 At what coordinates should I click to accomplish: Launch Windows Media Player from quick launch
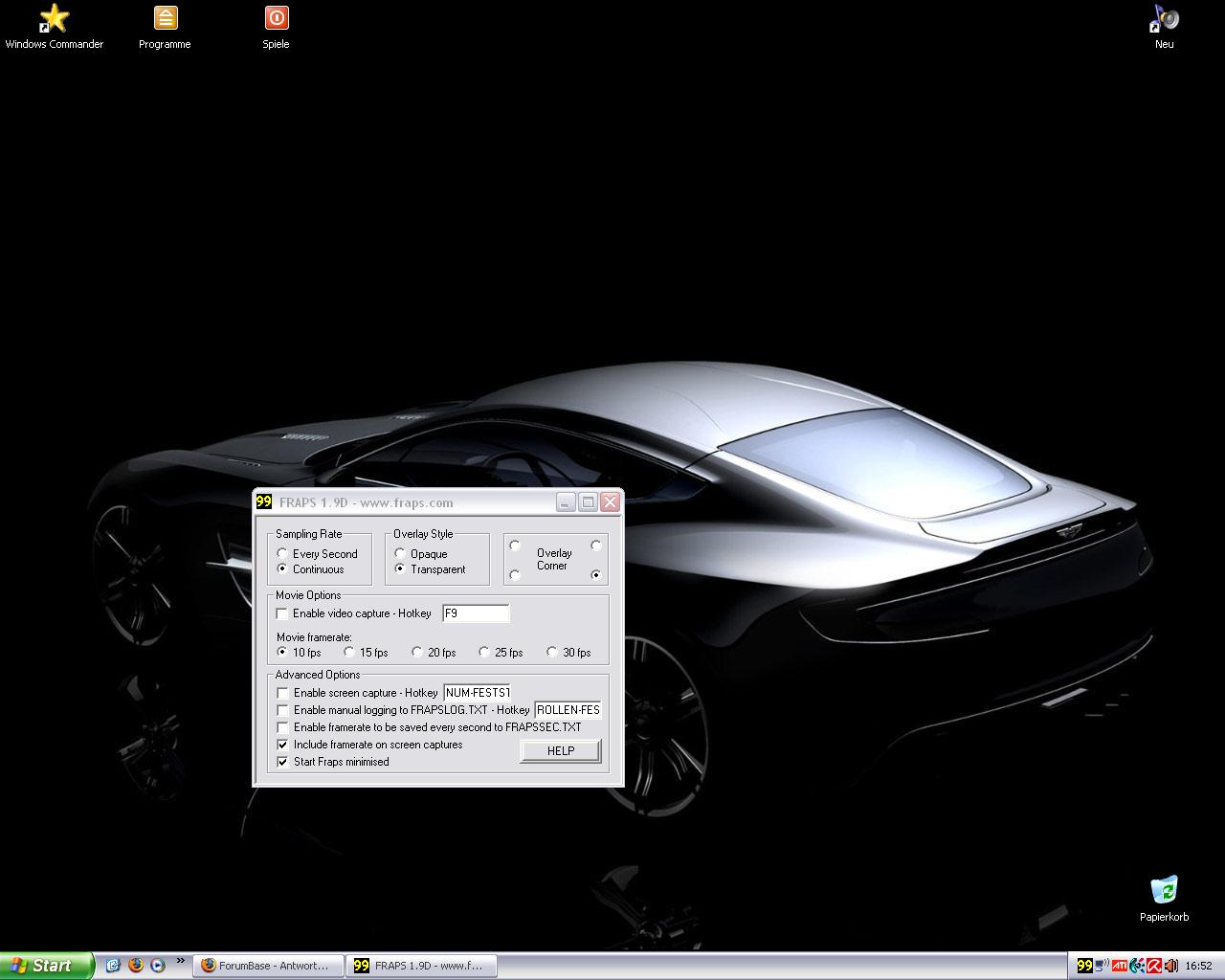pyautogui.click(x=157, y=966)
